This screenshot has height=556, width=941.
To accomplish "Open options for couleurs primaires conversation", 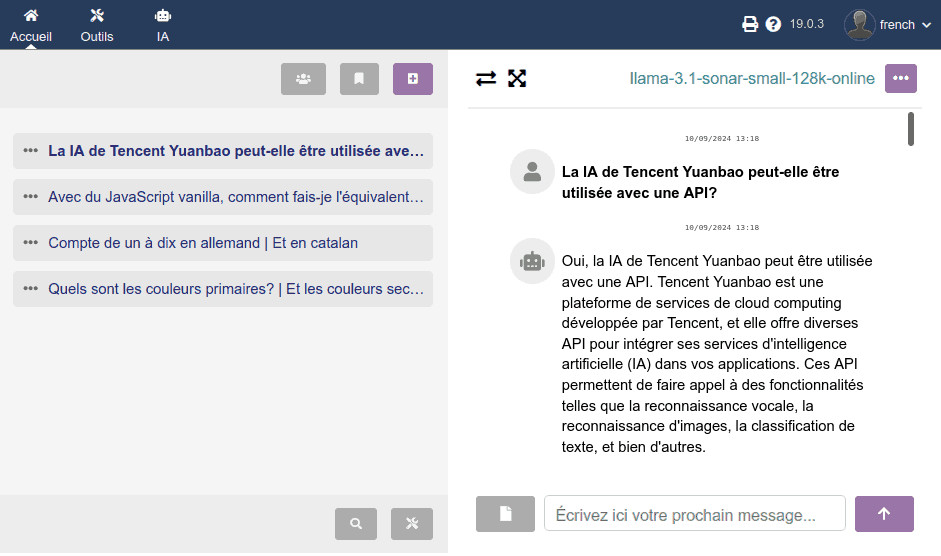I will tap(31, 289).
